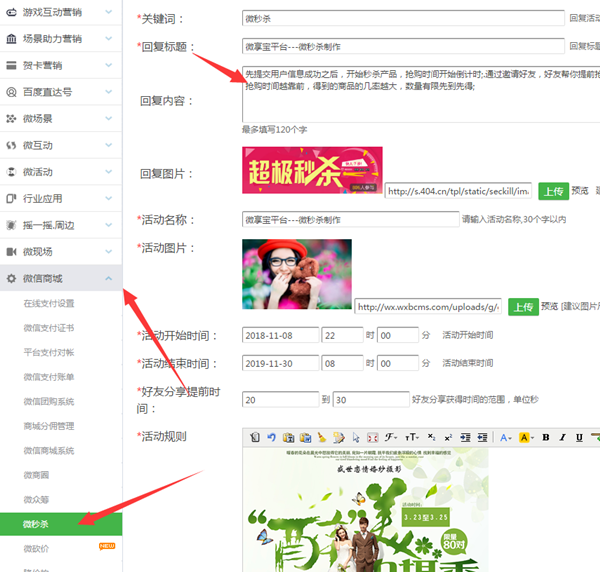Click the subscript icon in the editor toolbar
This screenshot has width=600, height=572.
tap(431, 437)
